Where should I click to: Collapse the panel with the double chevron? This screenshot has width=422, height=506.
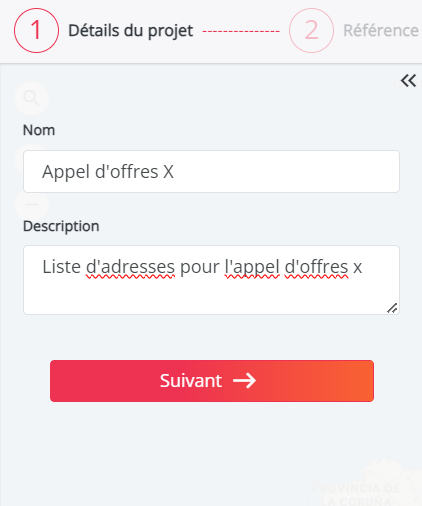coord(408,81)
